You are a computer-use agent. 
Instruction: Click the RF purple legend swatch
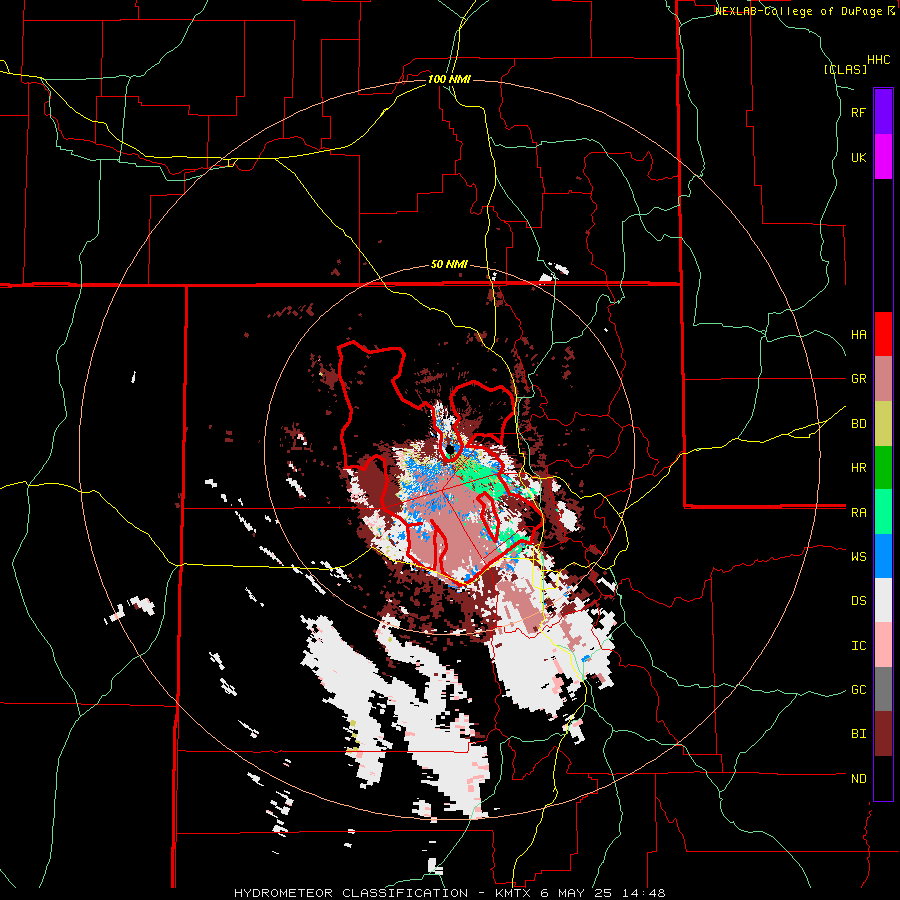pos(883,112)
